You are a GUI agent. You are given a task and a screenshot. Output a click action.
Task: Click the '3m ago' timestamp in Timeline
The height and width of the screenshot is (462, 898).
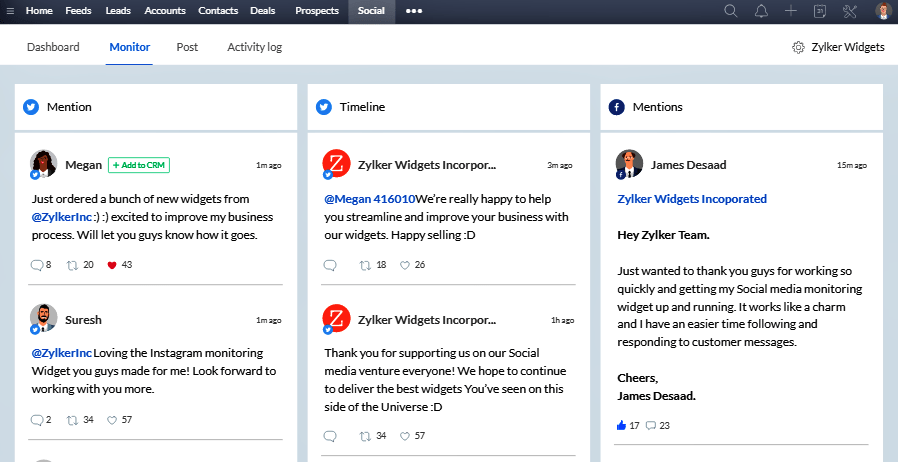[560, 165]
